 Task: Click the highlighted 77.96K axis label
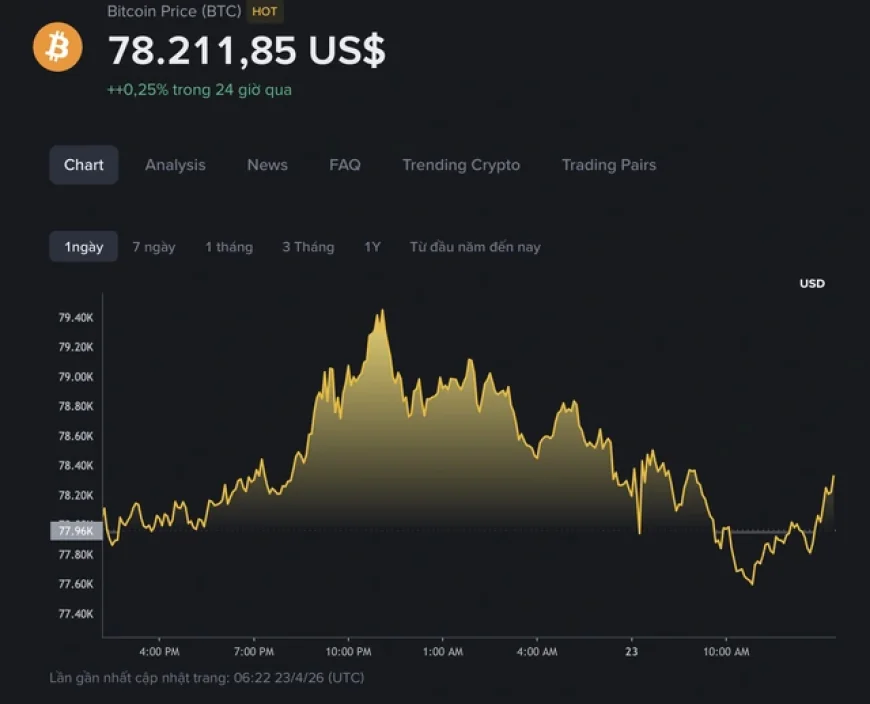click(x=75, y=532)
